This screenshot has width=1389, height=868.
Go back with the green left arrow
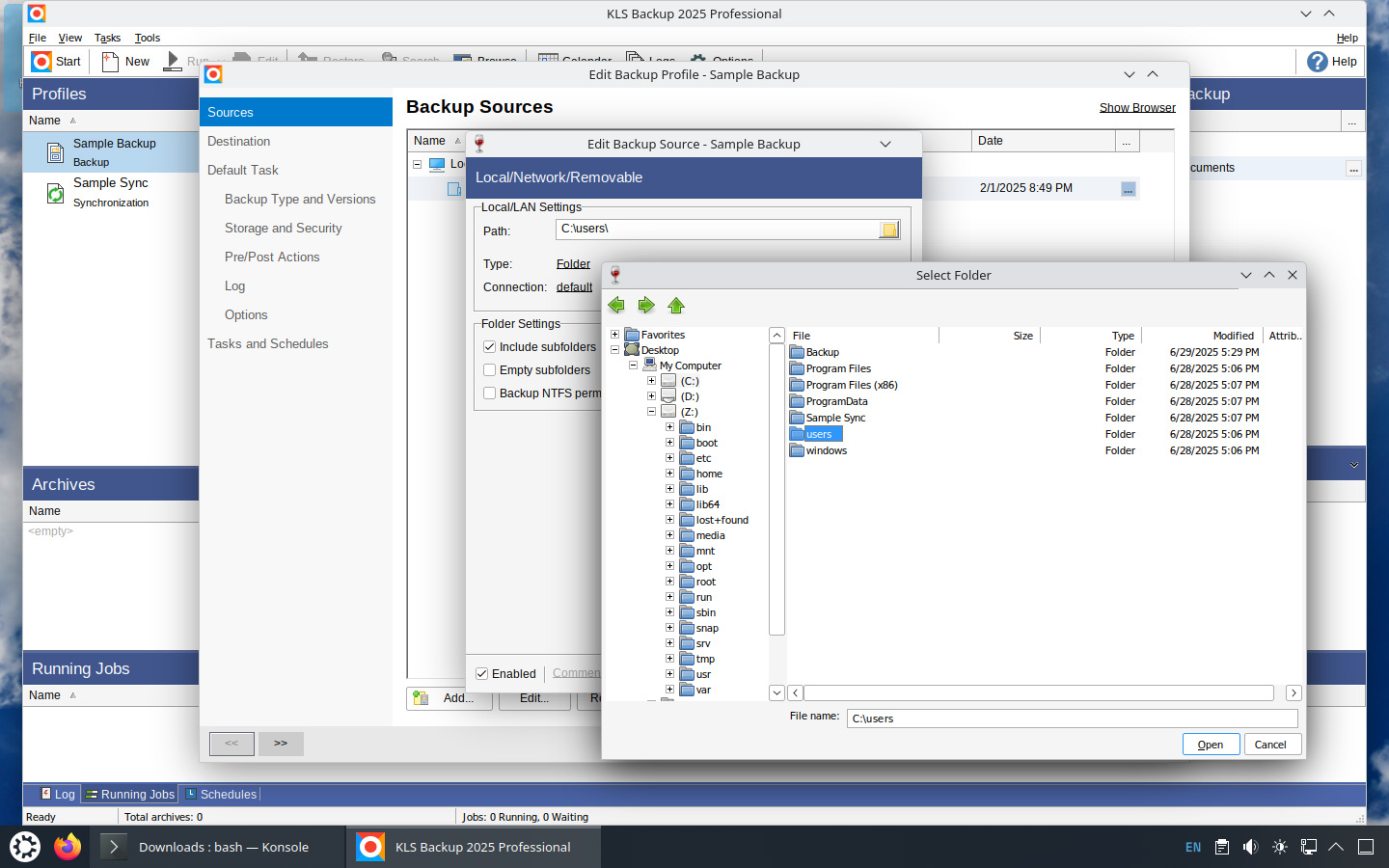coord(616,306)
